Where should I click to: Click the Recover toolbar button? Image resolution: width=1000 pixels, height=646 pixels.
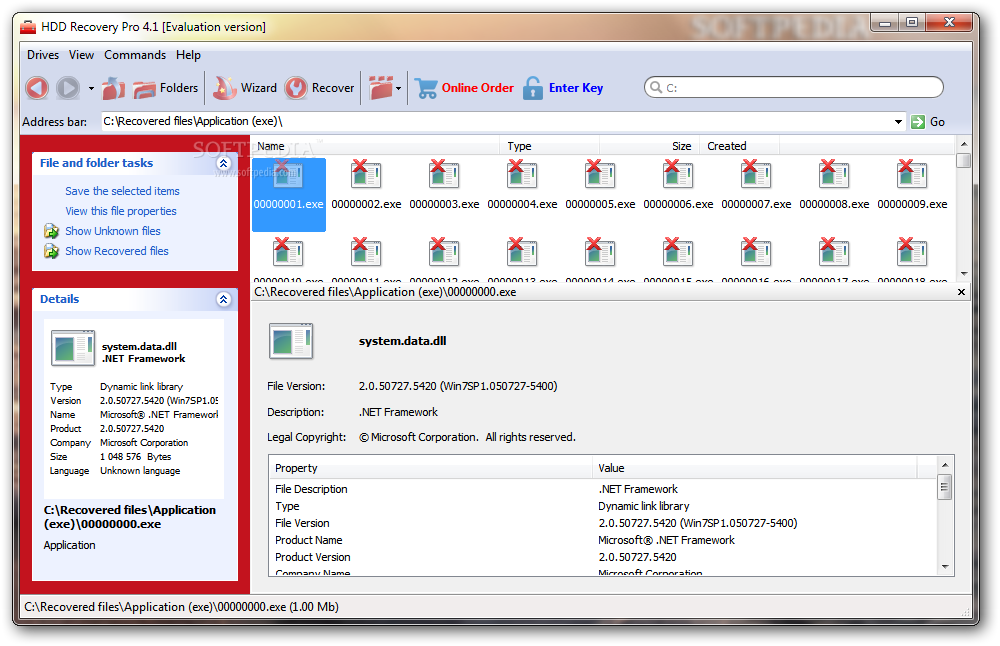(x=320, y=88)
